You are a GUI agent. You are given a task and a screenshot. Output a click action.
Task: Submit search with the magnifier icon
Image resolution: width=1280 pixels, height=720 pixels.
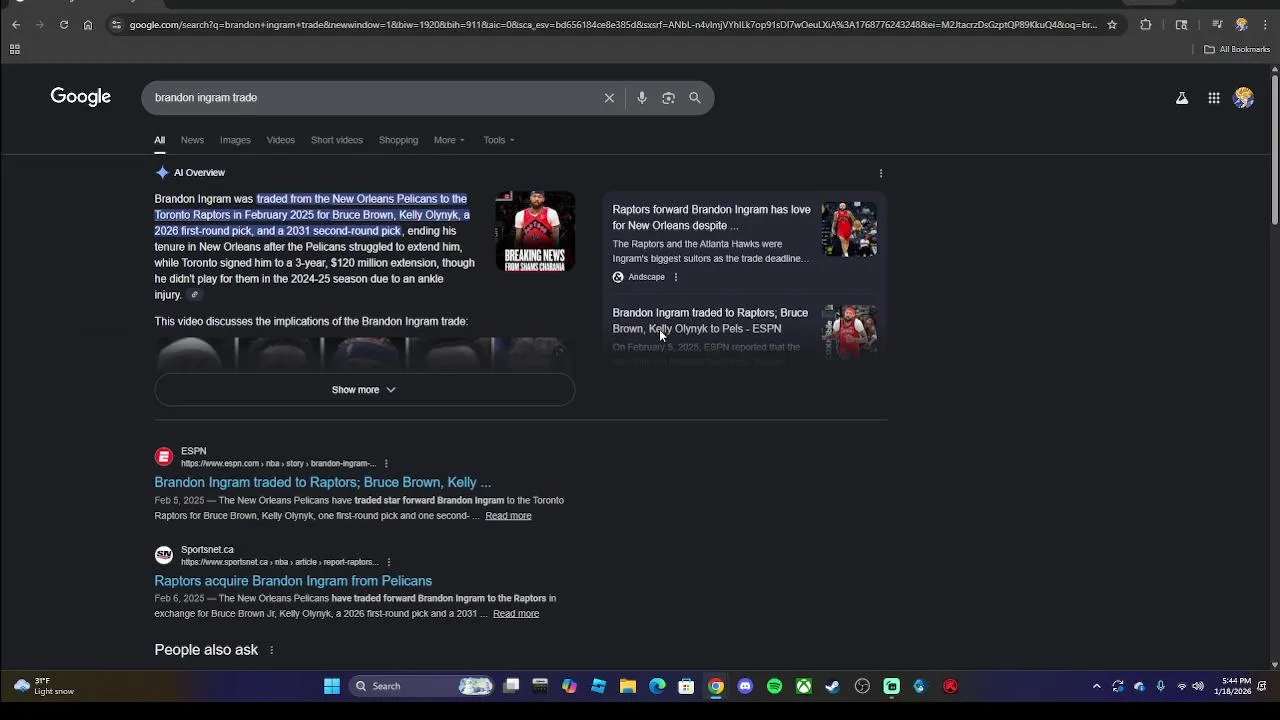point(695,98)
